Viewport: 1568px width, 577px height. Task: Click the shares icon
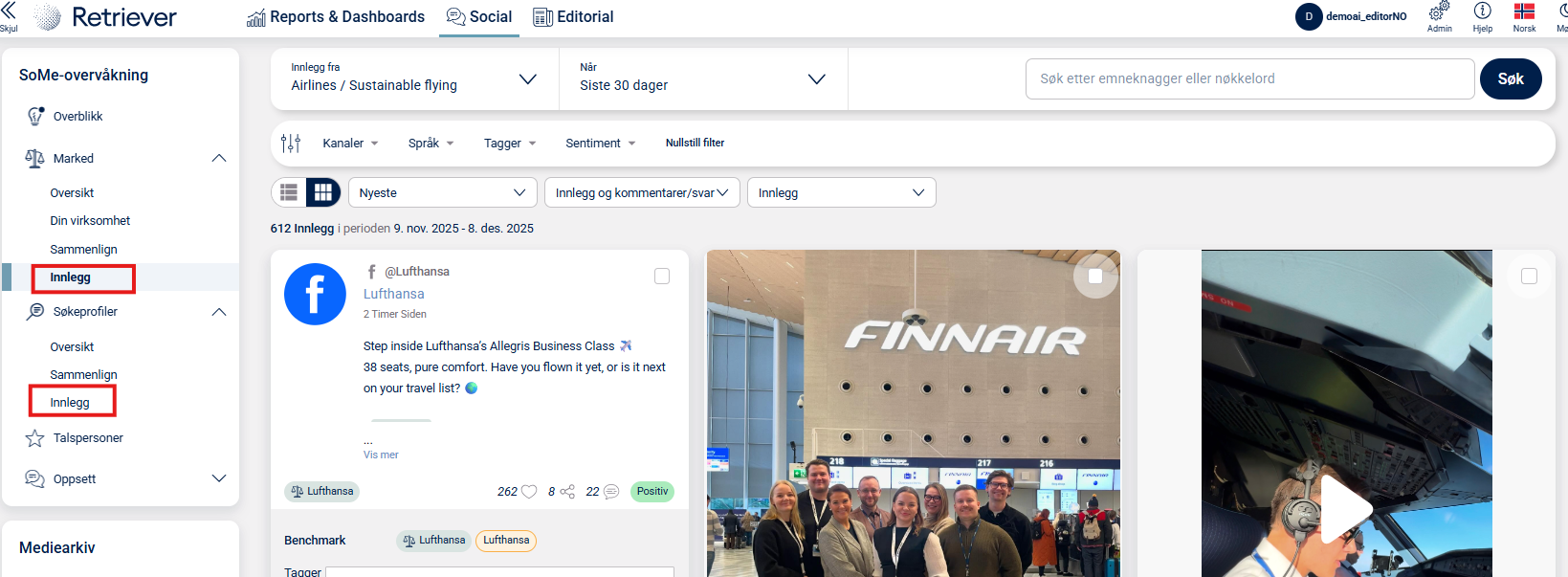(567, 492)
